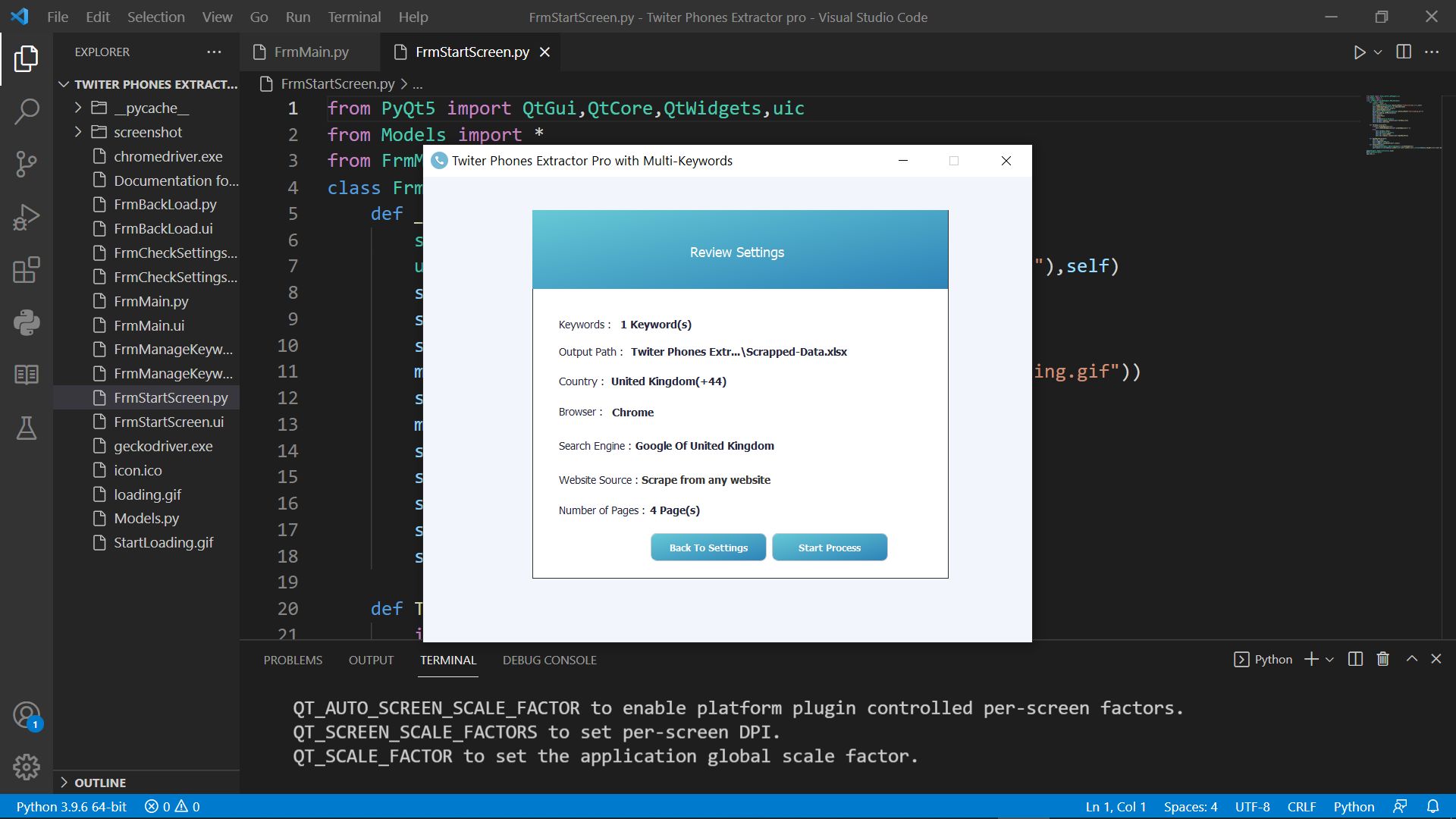Close the FrmStartScreen.py tab
1456x819 pixels.
click(544, 52)
